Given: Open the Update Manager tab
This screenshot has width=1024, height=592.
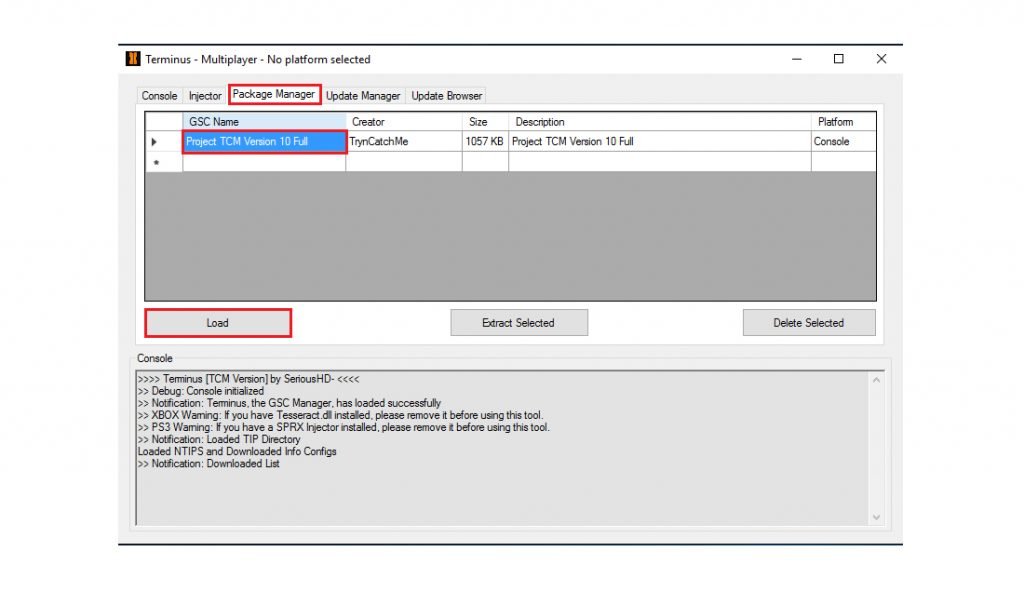Looking at the screenshot, I should pyautogui.click(x=363, y=95).
